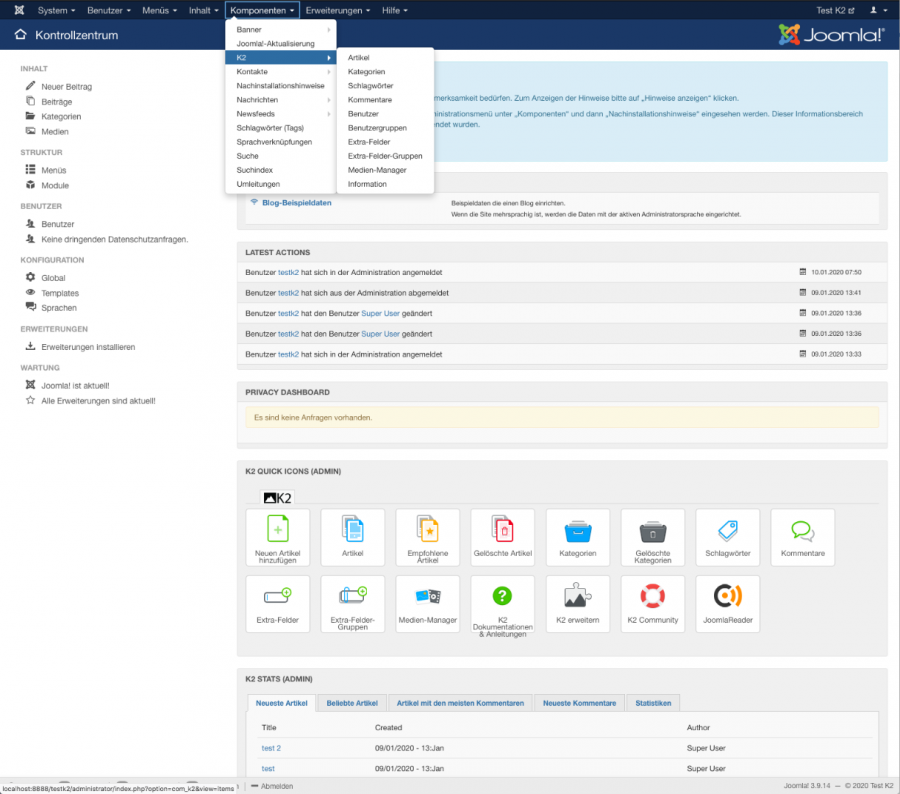Click the Global gear icon in sidebar

point(30,277)
